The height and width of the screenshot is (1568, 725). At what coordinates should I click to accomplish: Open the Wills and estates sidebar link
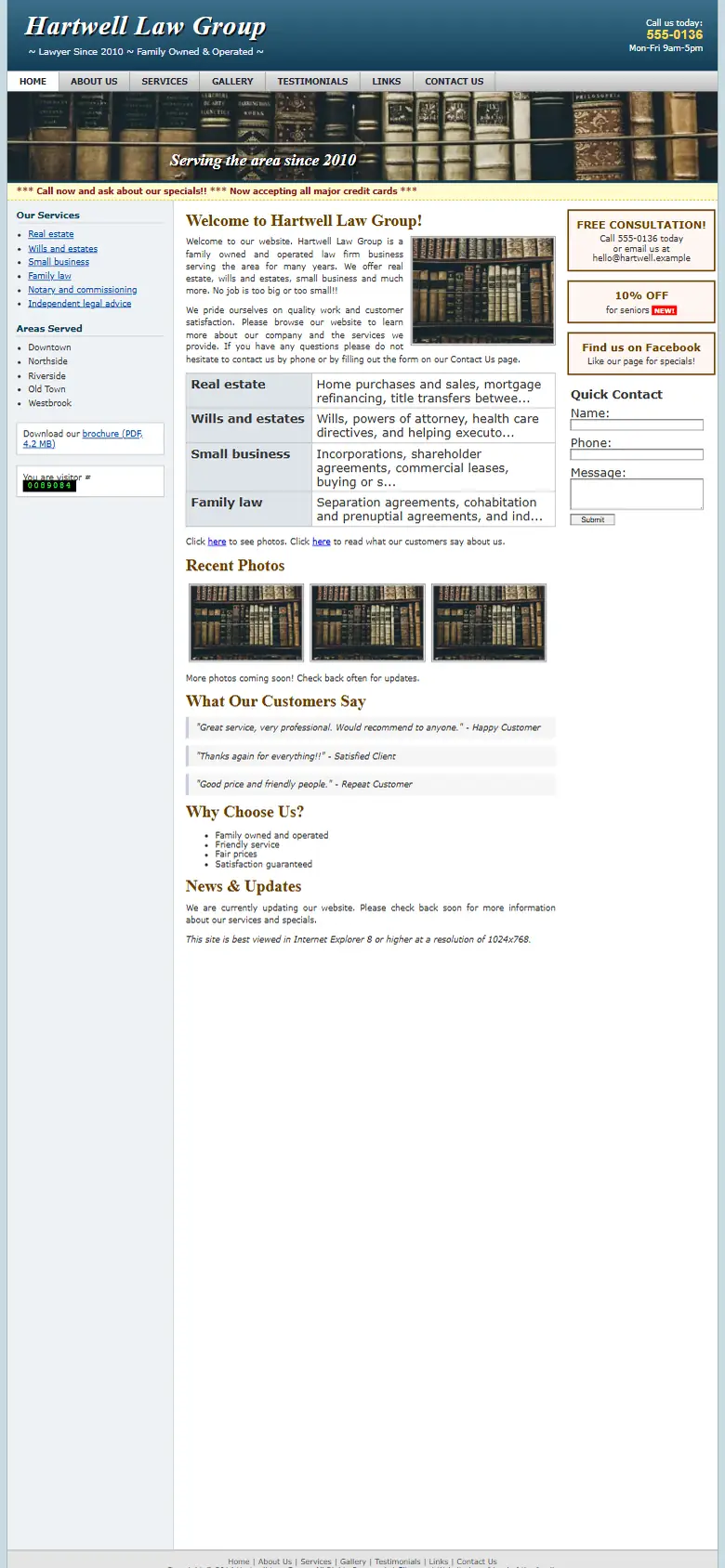62,248
